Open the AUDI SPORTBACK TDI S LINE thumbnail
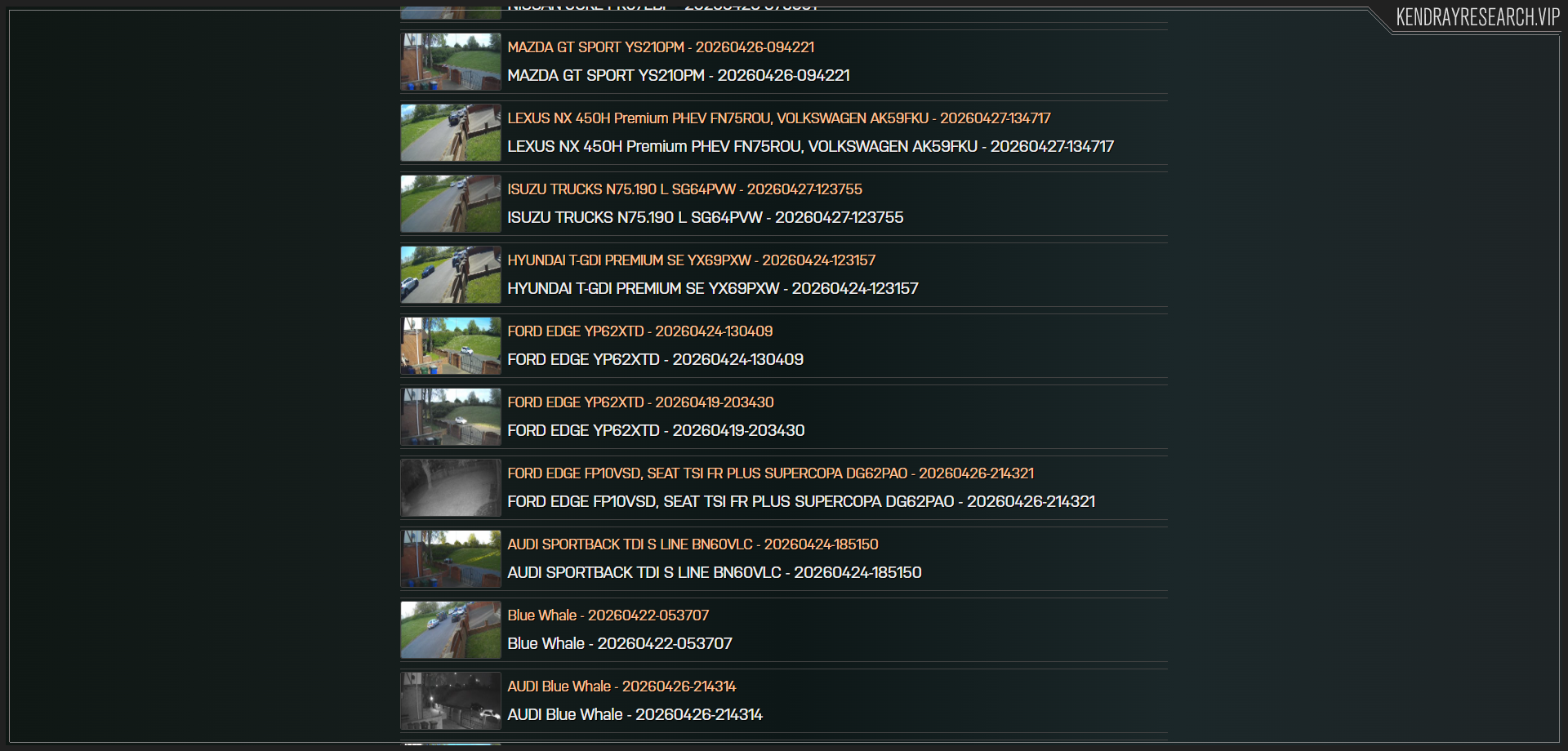Image resolution: width=1568 pixels, height=751 pixels. coord(451,558)
